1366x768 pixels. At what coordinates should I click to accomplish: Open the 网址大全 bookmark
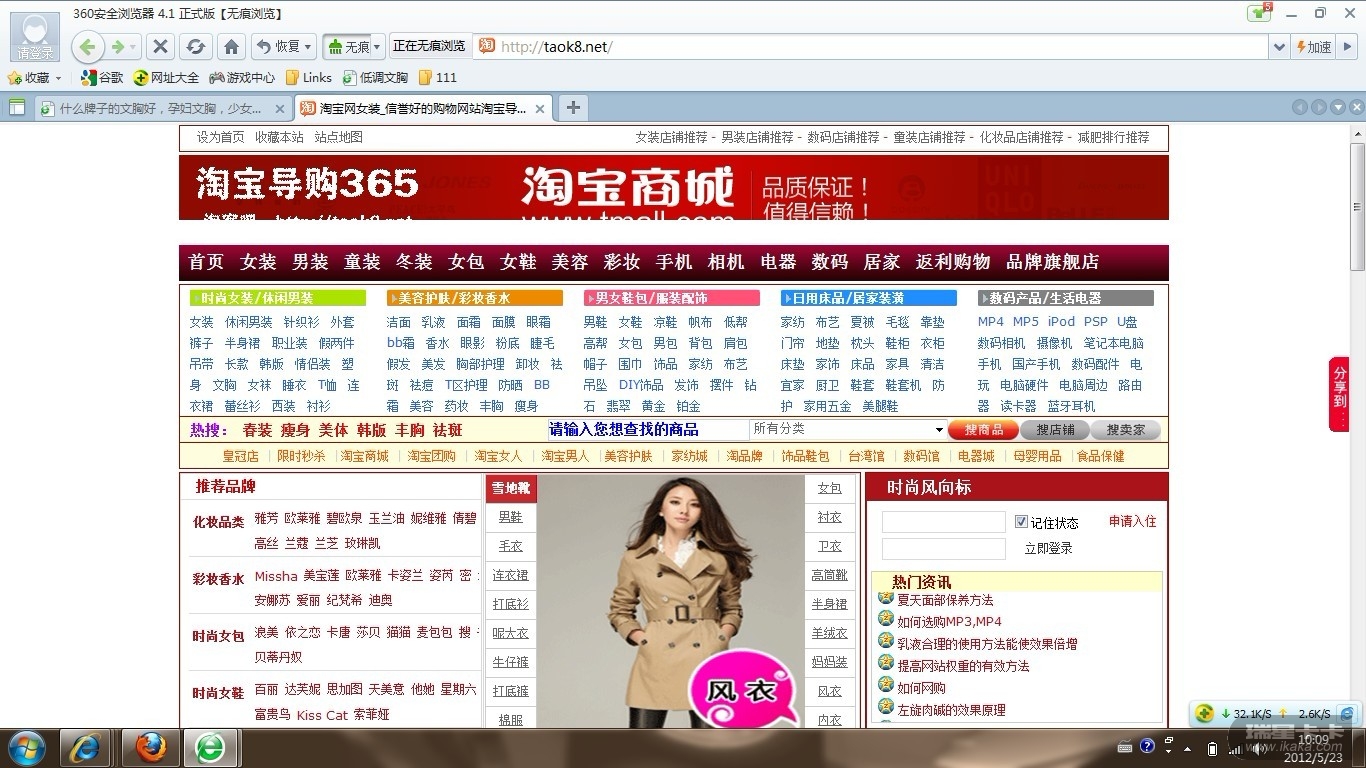click(x=165, y=77)
